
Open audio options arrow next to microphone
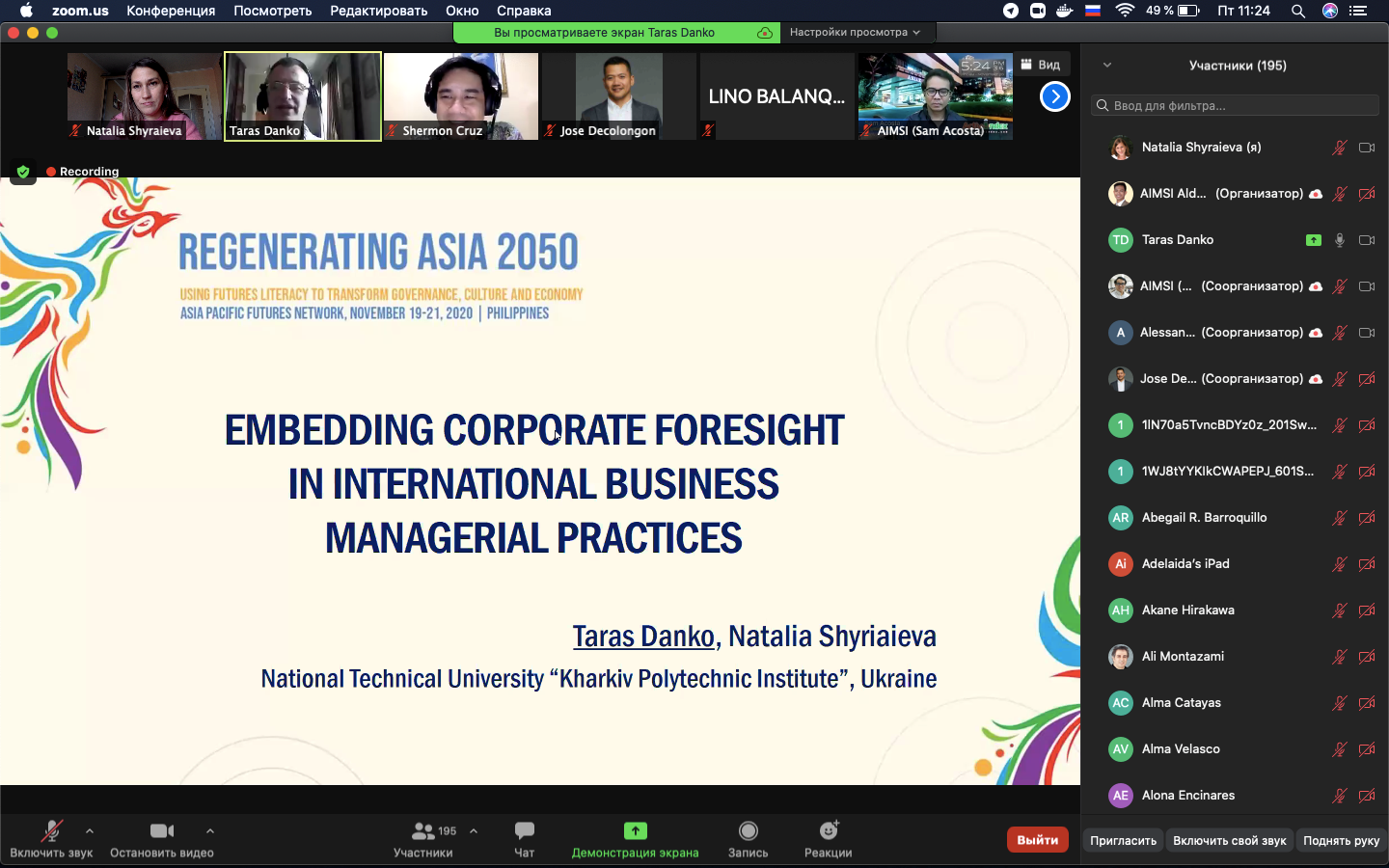click(90, 830)
